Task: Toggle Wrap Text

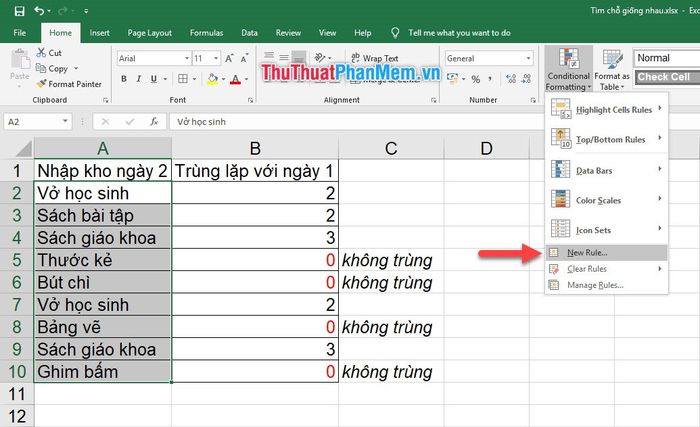Action: click(x=374, y=58)
